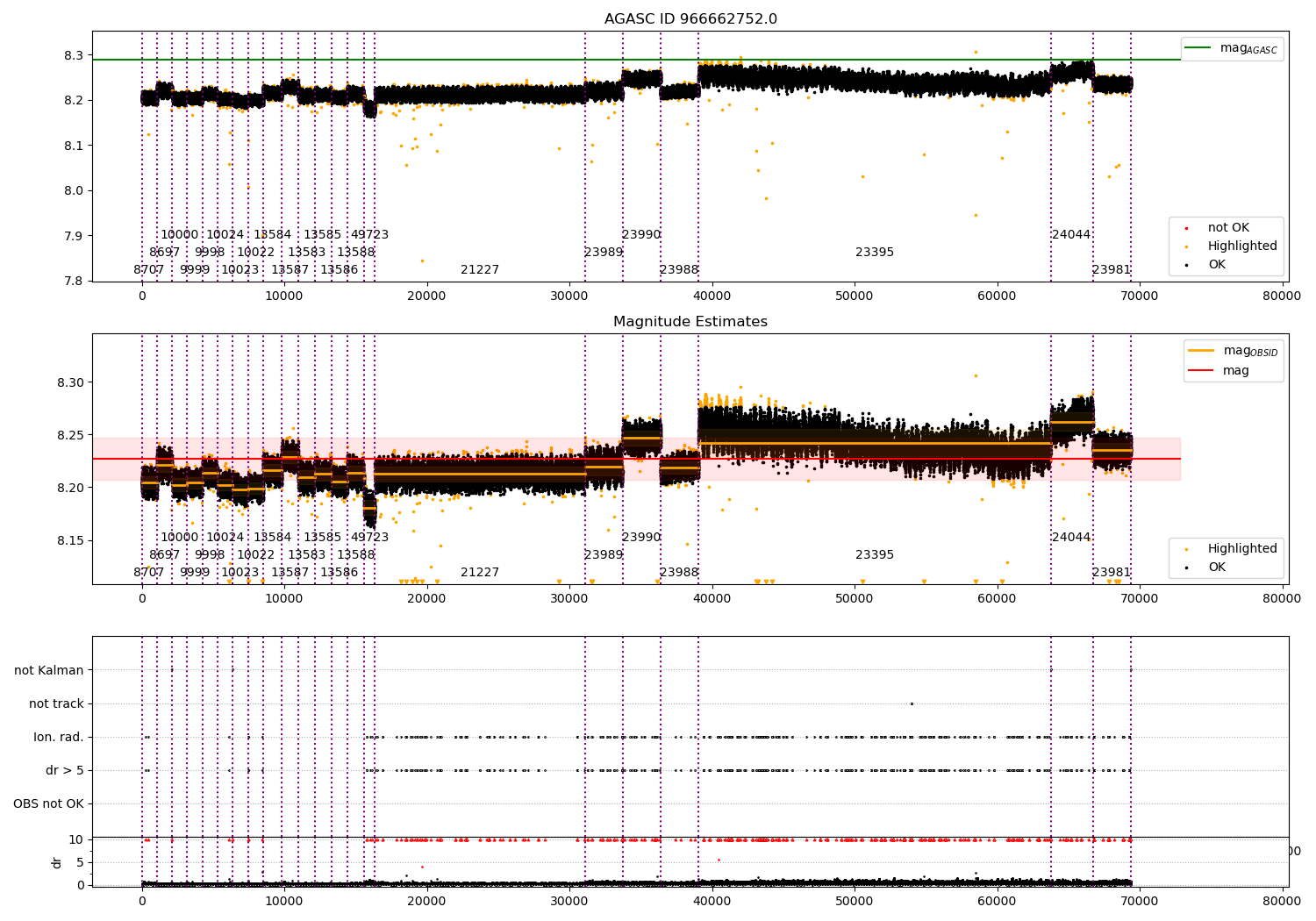Select 'OK' legend entry in top panel
The height and width of the screenshot is (921, 1316).
(1205, 265)
